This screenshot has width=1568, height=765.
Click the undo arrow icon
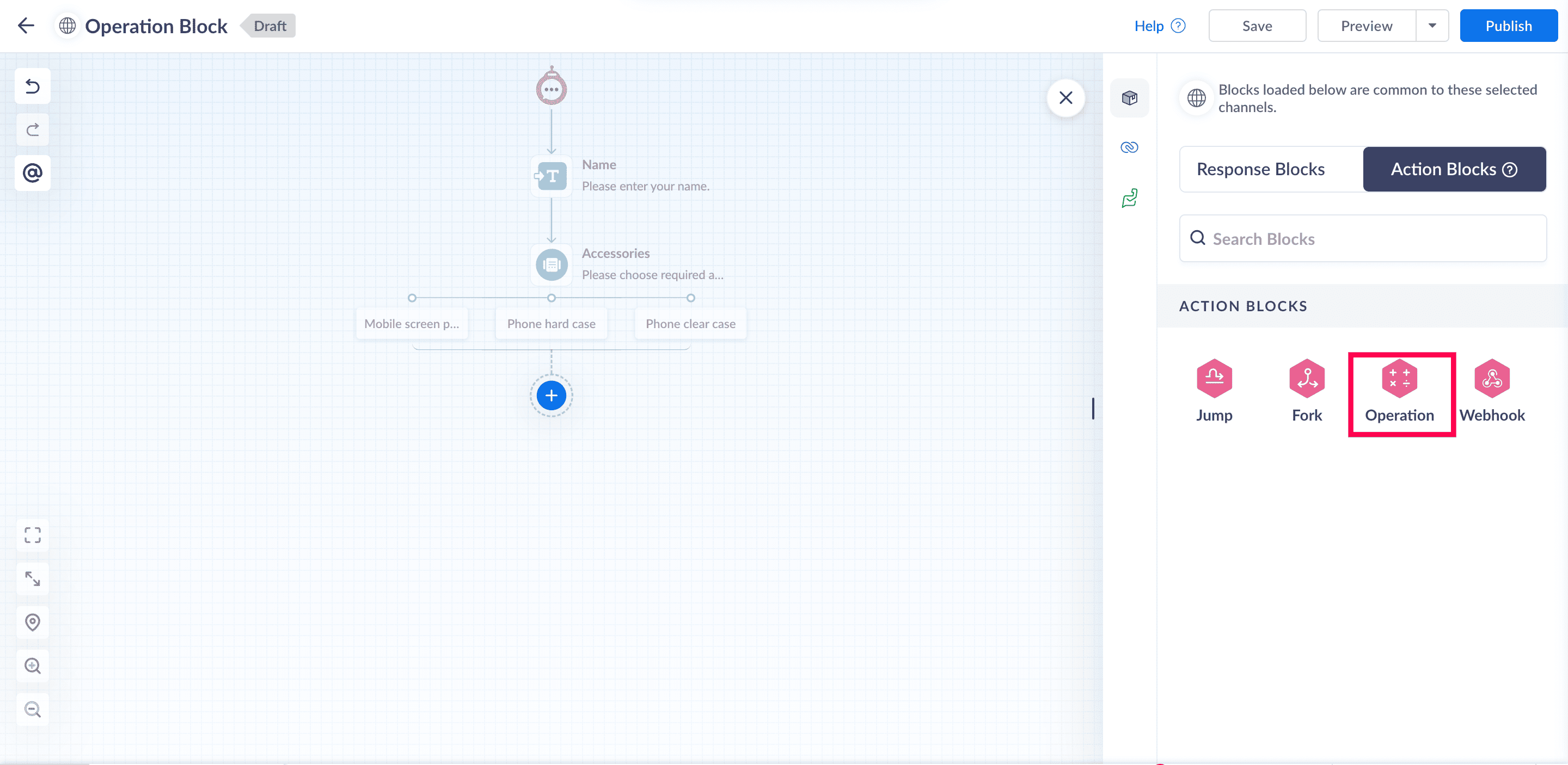tap(33, 87)
